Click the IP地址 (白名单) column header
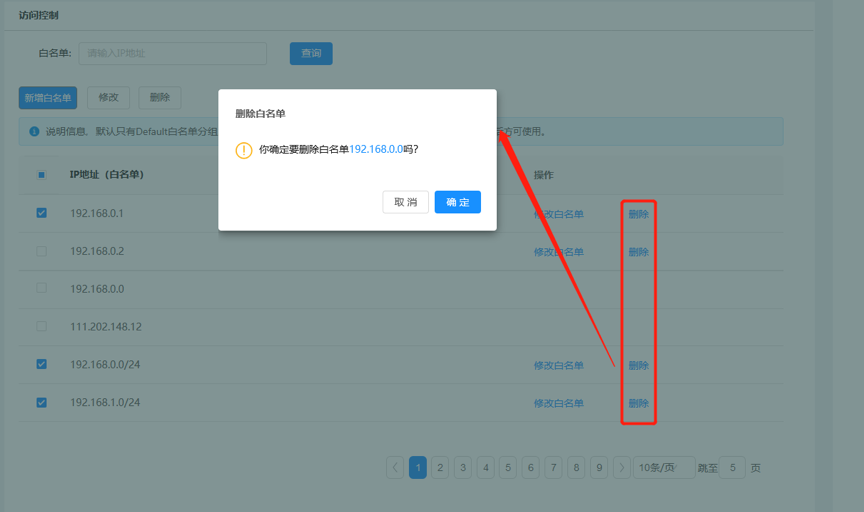 tap(107, 175)
